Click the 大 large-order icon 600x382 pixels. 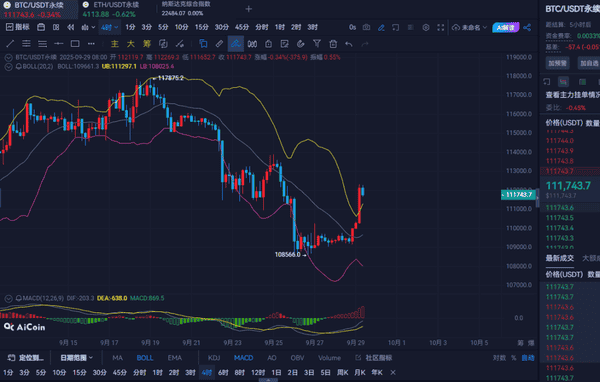click(x=130, y=44)
